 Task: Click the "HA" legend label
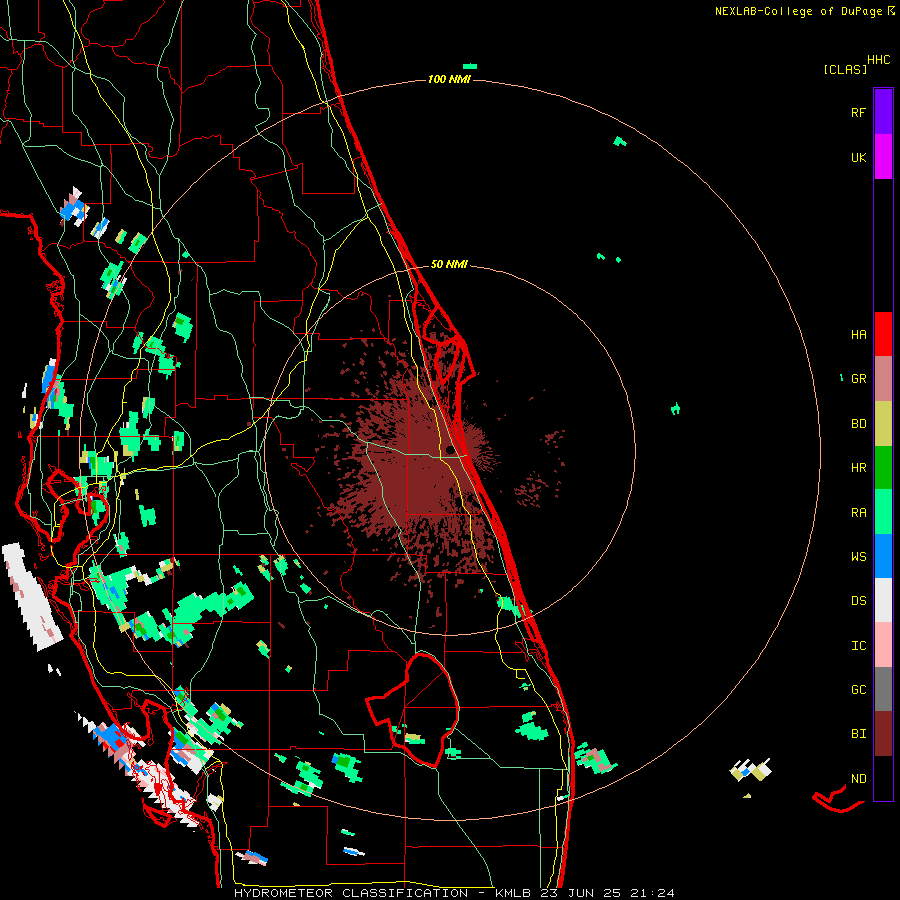point(858,335)
